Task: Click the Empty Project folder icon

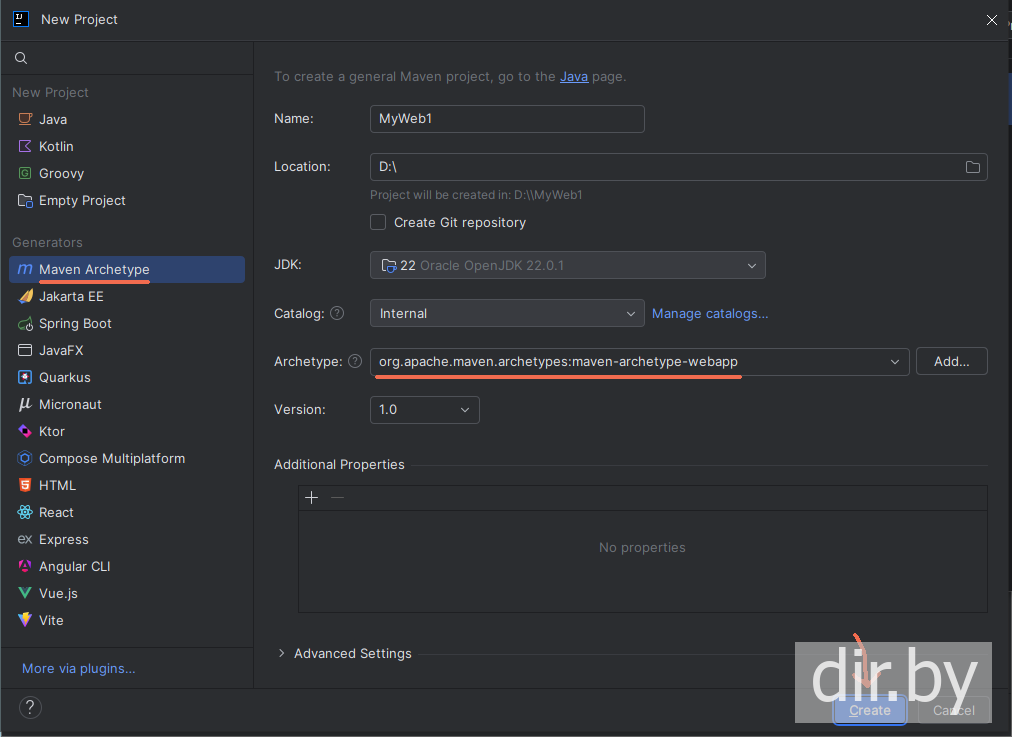Action: coord(25,201)
